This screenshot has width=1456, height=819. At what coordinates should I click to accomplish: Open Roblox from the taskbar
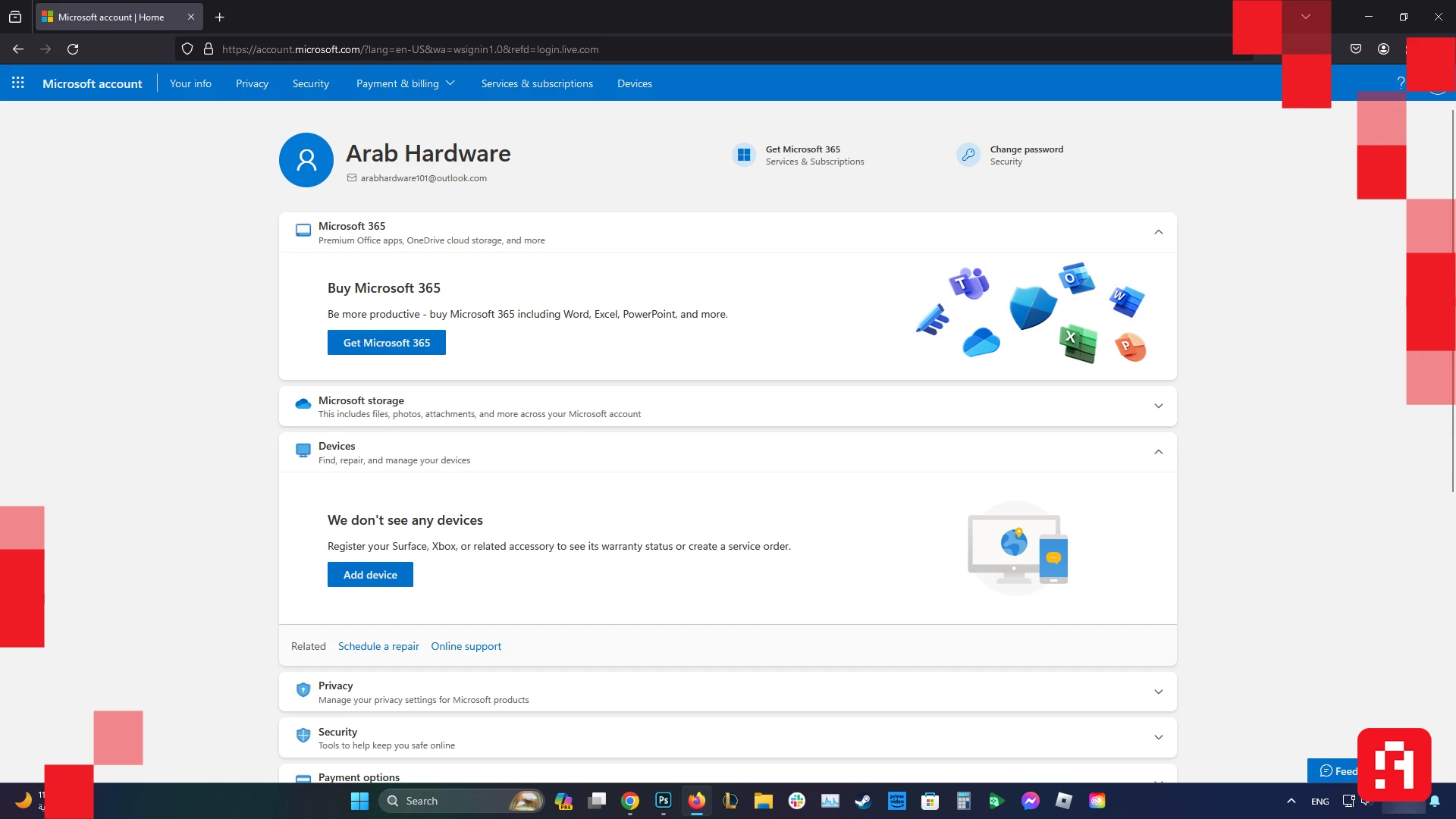point(1064,801)
